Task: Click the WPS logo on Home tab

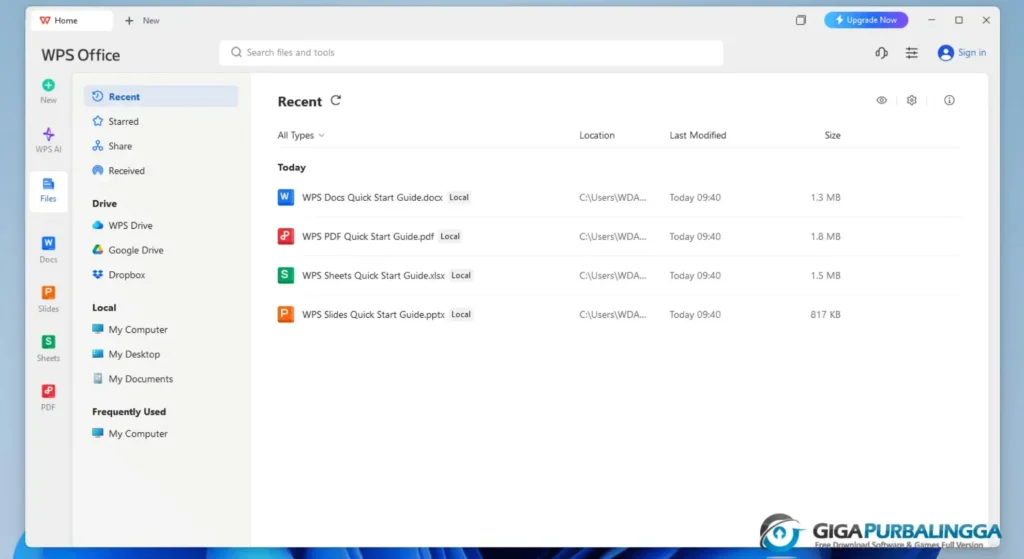Action: pos(45,20)
